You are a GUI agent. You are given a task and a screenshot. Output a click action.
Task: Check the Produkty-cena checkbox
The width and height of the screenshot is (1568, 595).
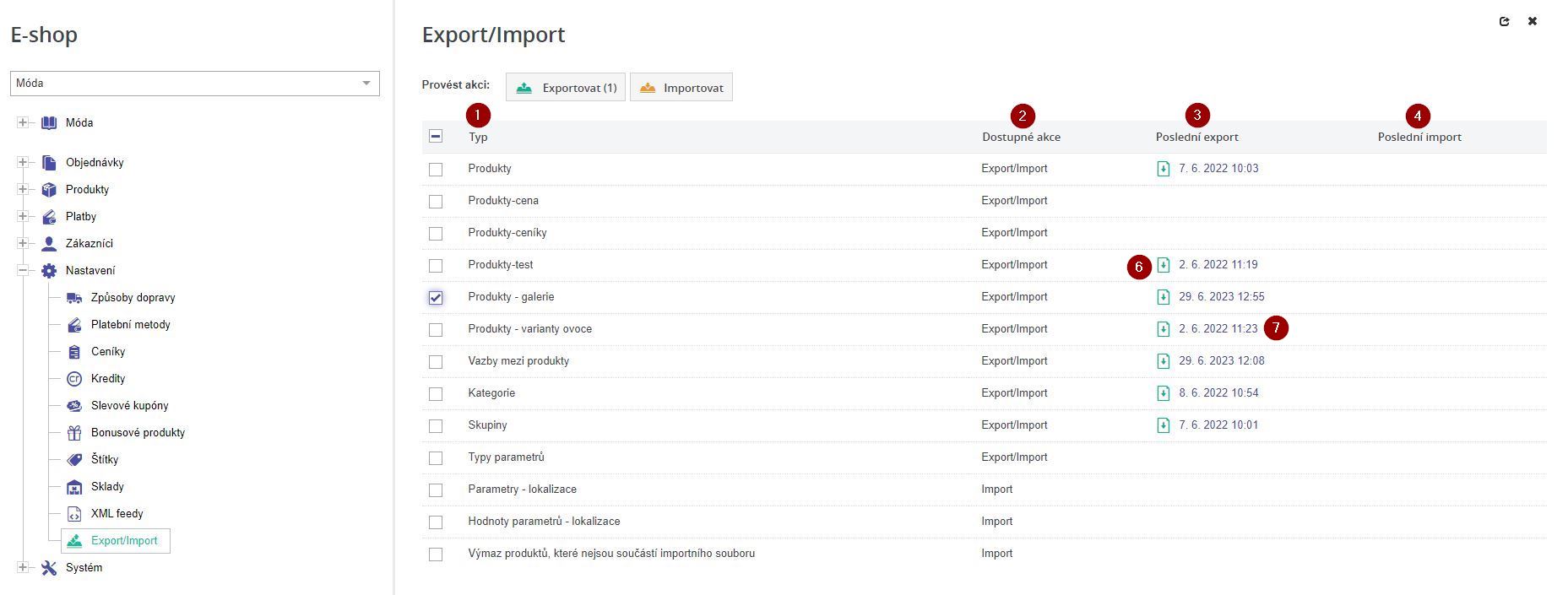[x=436, y=202]
